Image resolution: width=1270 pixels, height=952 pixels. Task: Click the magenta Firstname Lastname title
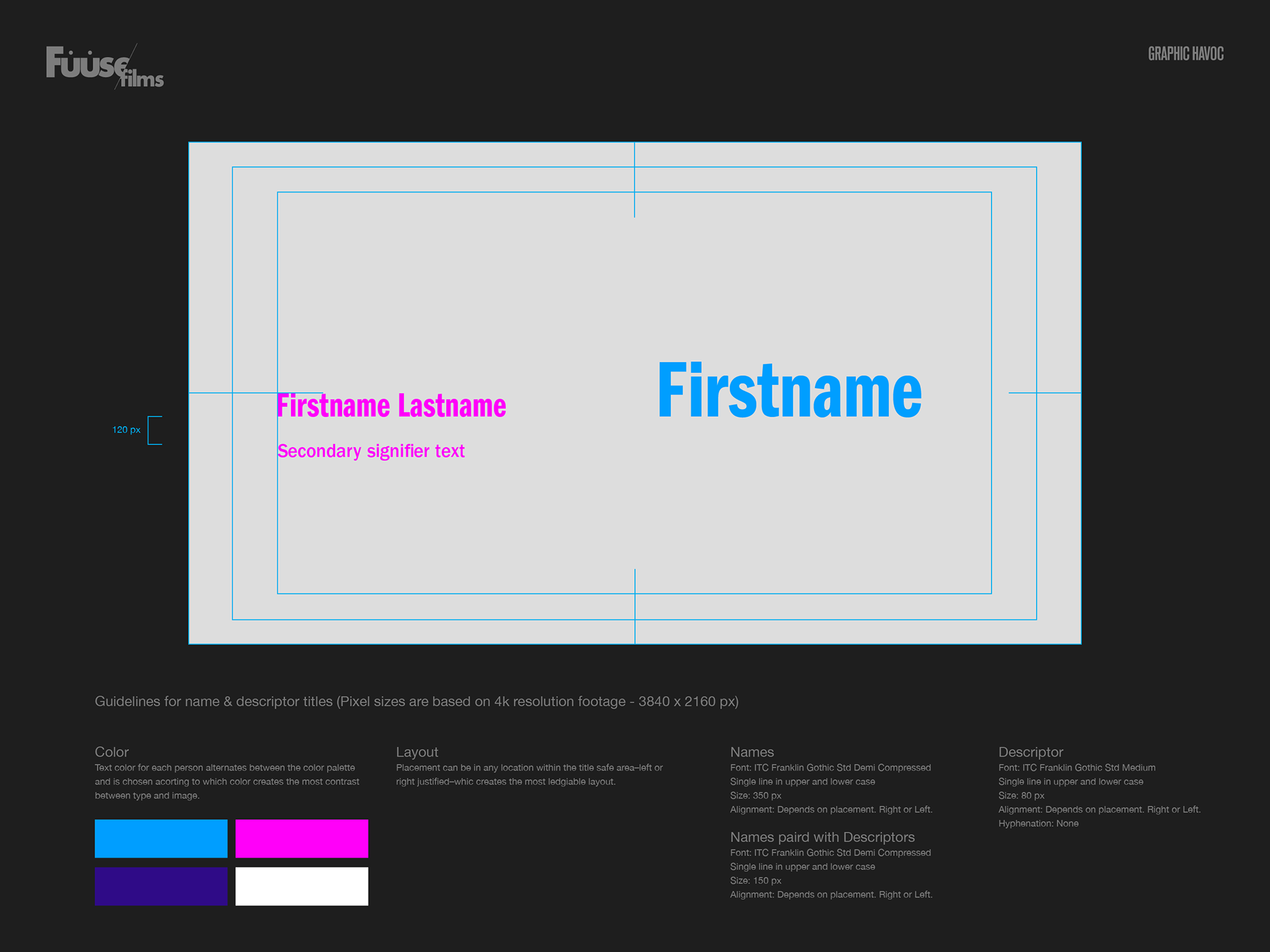tap(391, 406)
